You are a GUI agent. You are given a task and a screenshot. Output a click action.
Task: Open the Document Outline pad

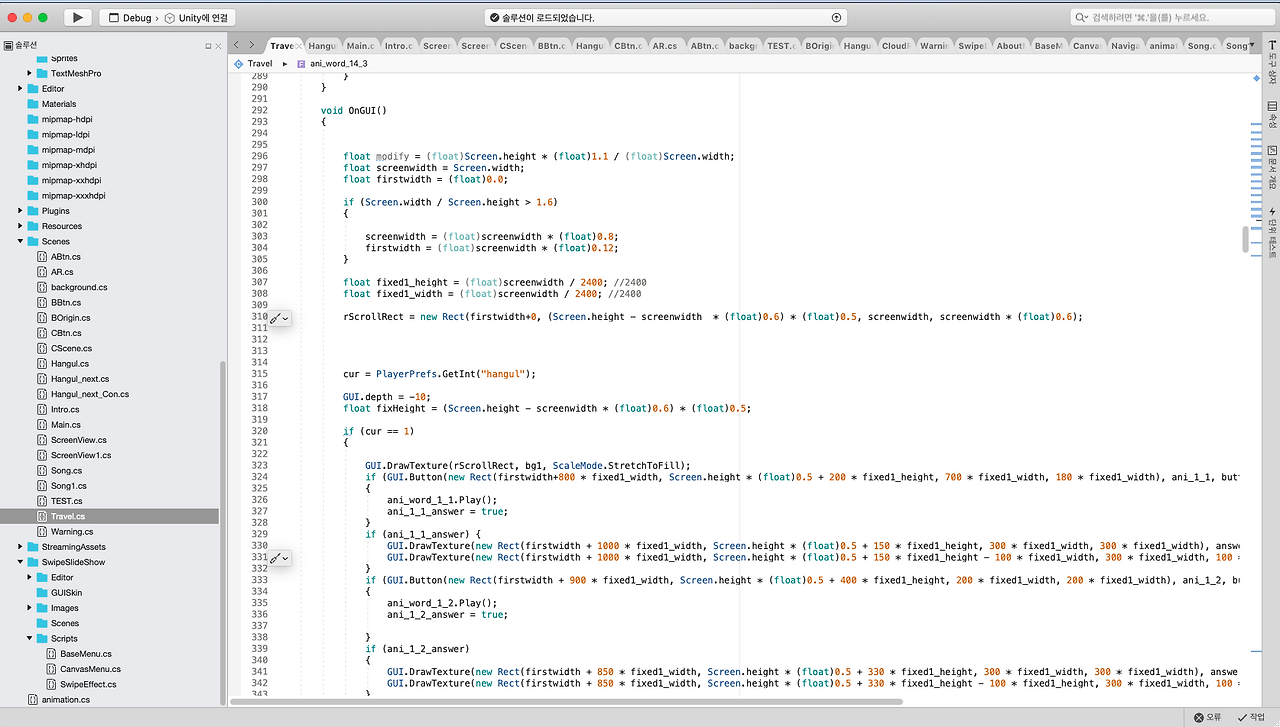(x=1272, y=168)
